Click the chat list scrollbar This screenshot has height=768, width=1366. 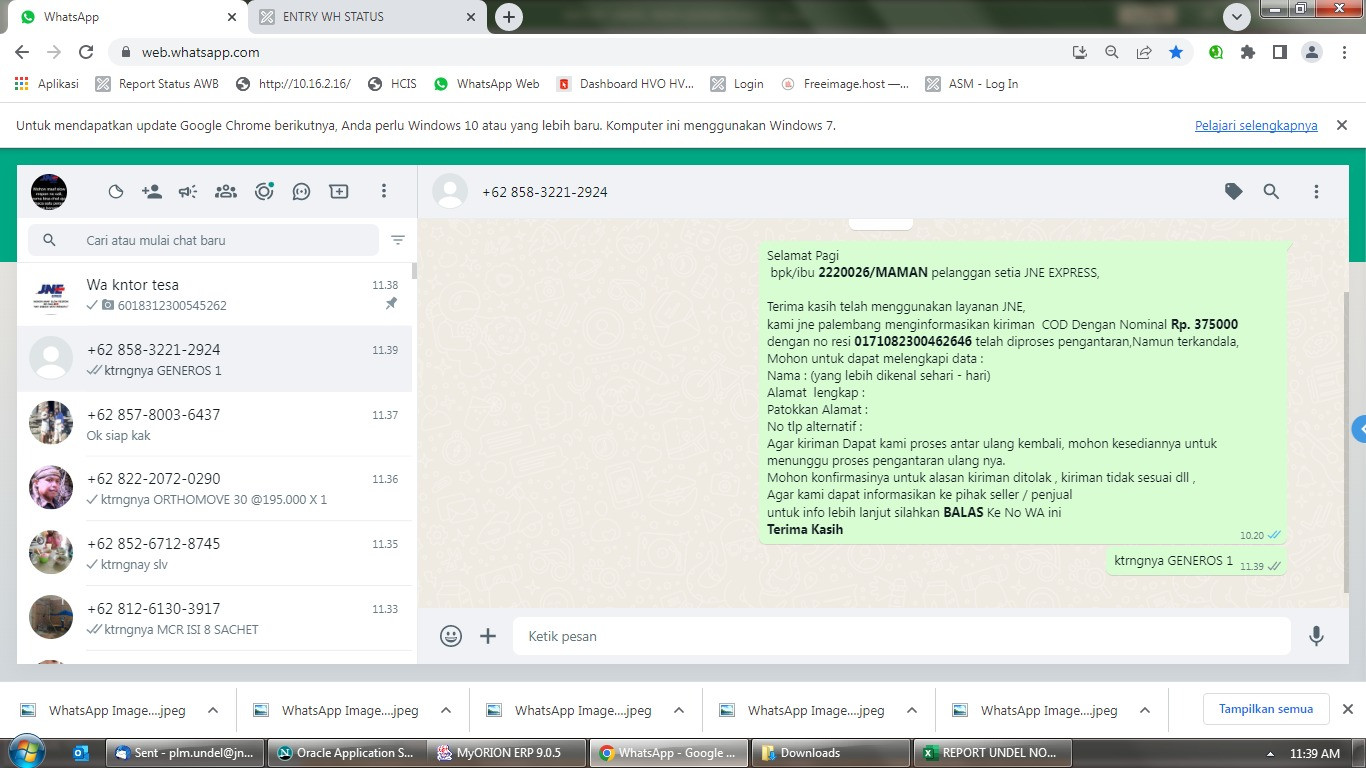pyautogui.click(x=414, y=270)
